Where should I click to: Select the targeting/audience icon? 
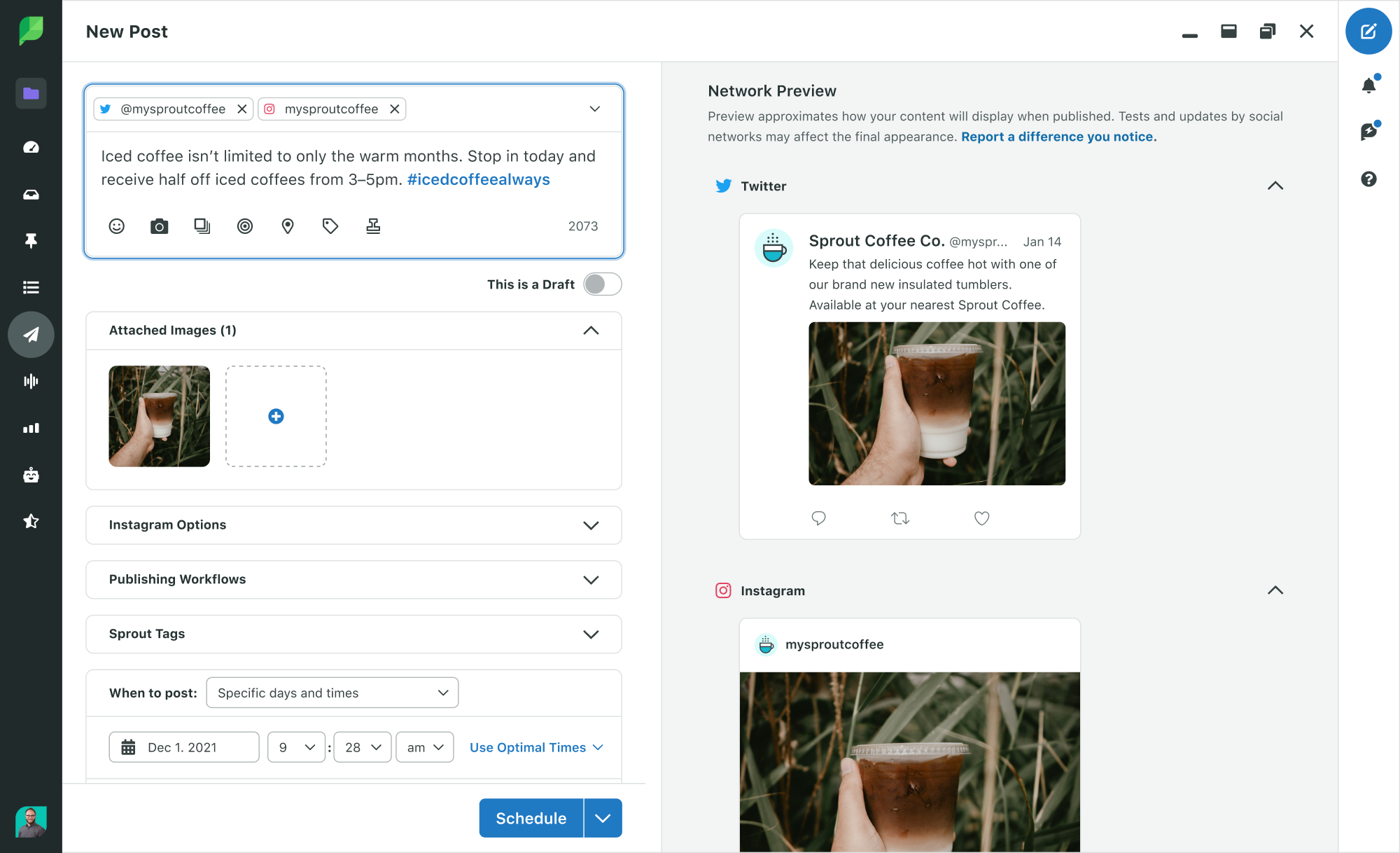(x=245, y=226)
